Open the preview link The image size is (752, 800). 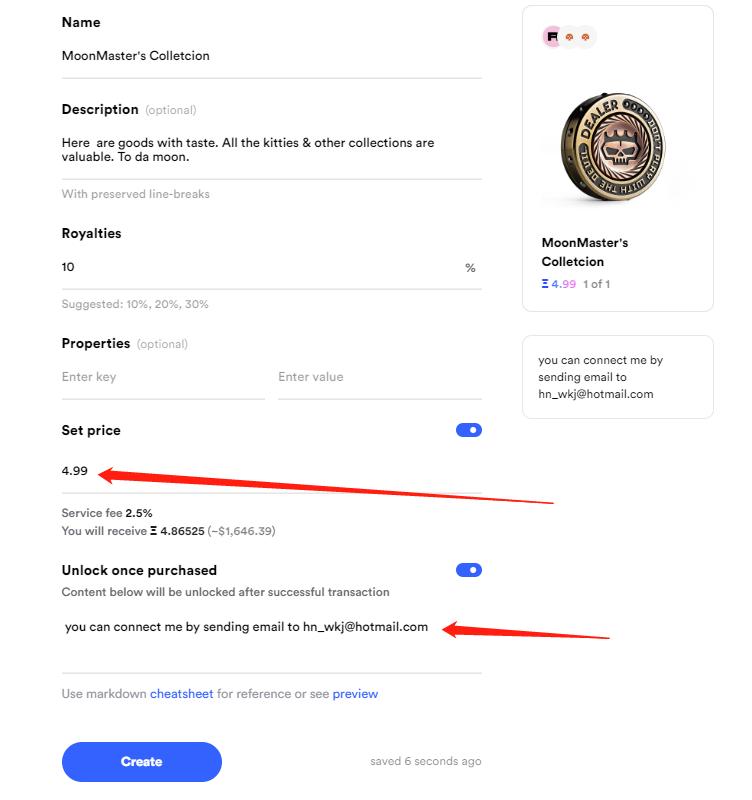(x=355, y=693)
